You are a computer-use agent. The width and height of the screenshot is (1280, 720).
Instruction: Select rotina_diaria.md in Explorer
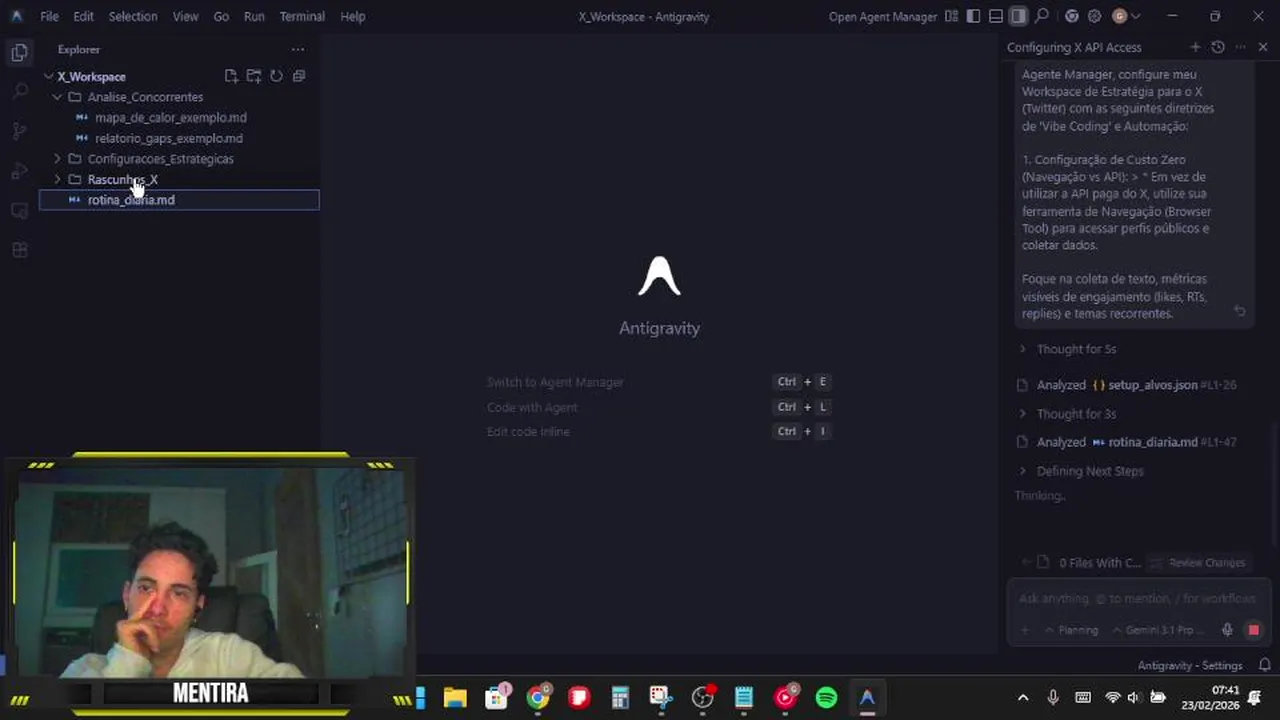[x=179, y=200]
